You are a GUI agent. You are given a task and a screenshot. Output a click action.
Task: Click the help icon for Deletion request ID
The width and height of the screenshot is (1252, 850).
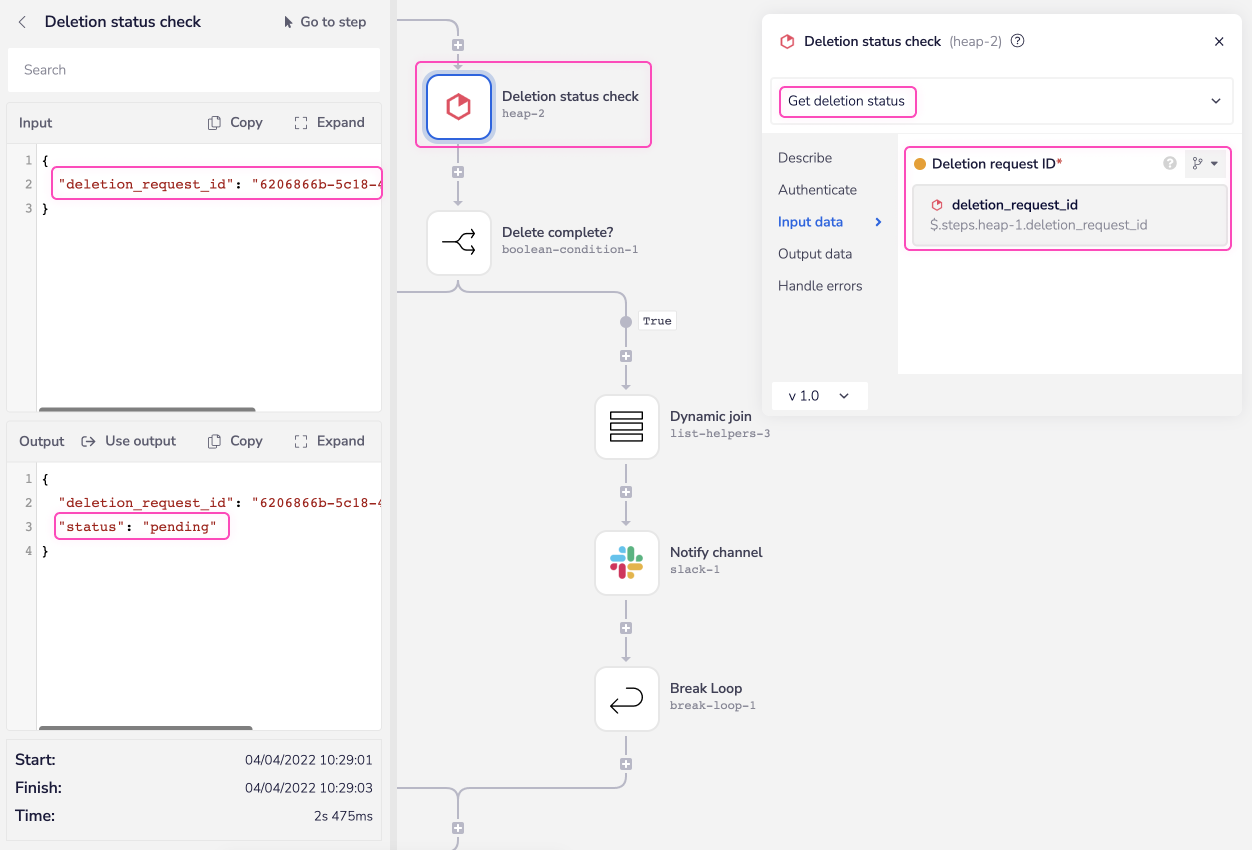point(1169,164)
